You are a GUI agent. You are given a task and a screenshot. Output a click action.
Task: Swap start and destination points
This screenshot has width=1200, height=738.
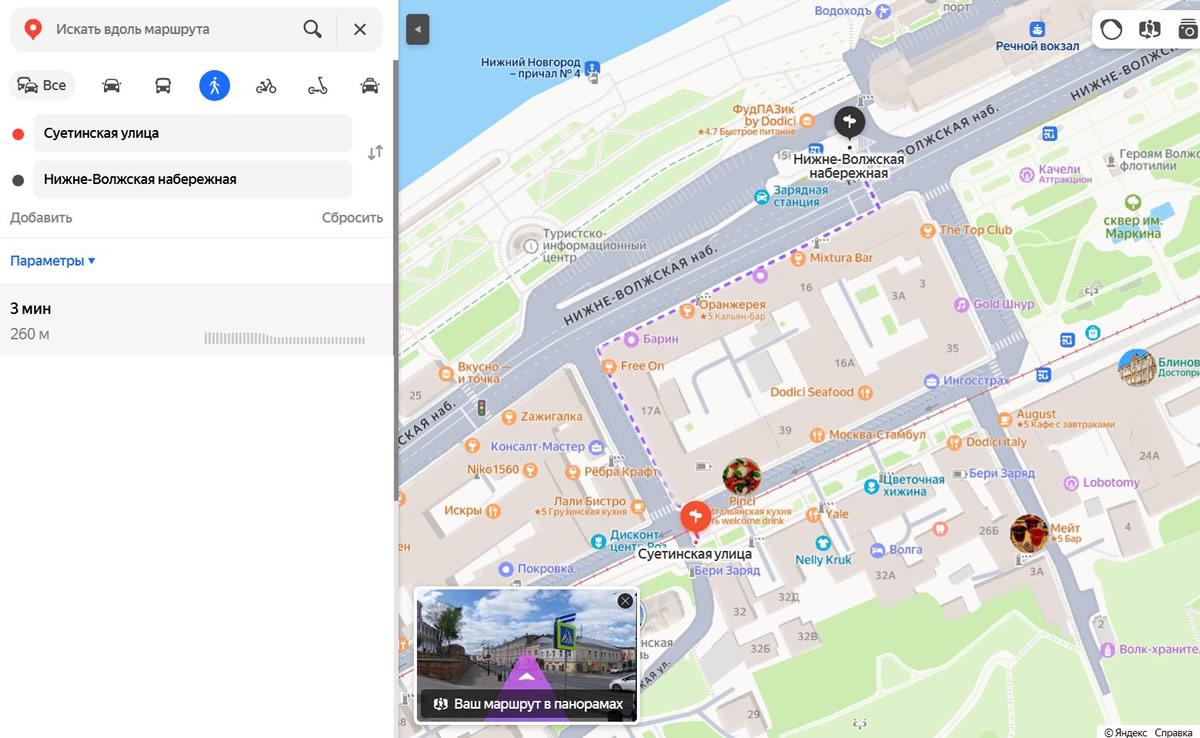[x=375, y=153]
